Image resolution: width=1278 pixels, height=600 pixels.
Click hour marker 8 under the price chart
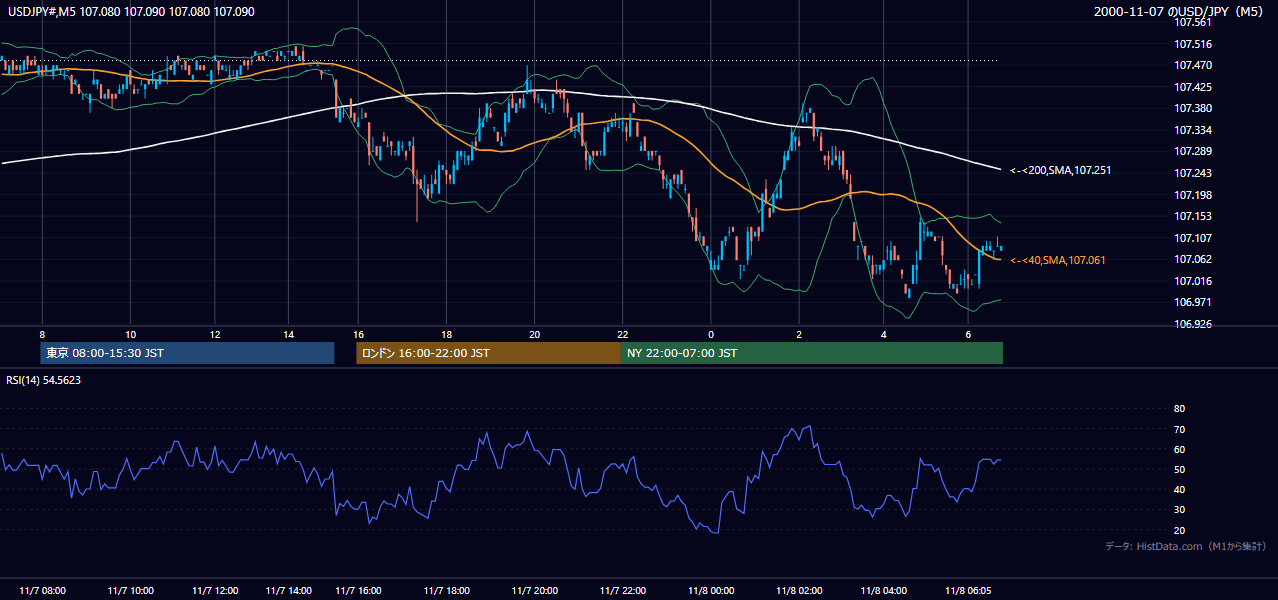pos(42,334)
